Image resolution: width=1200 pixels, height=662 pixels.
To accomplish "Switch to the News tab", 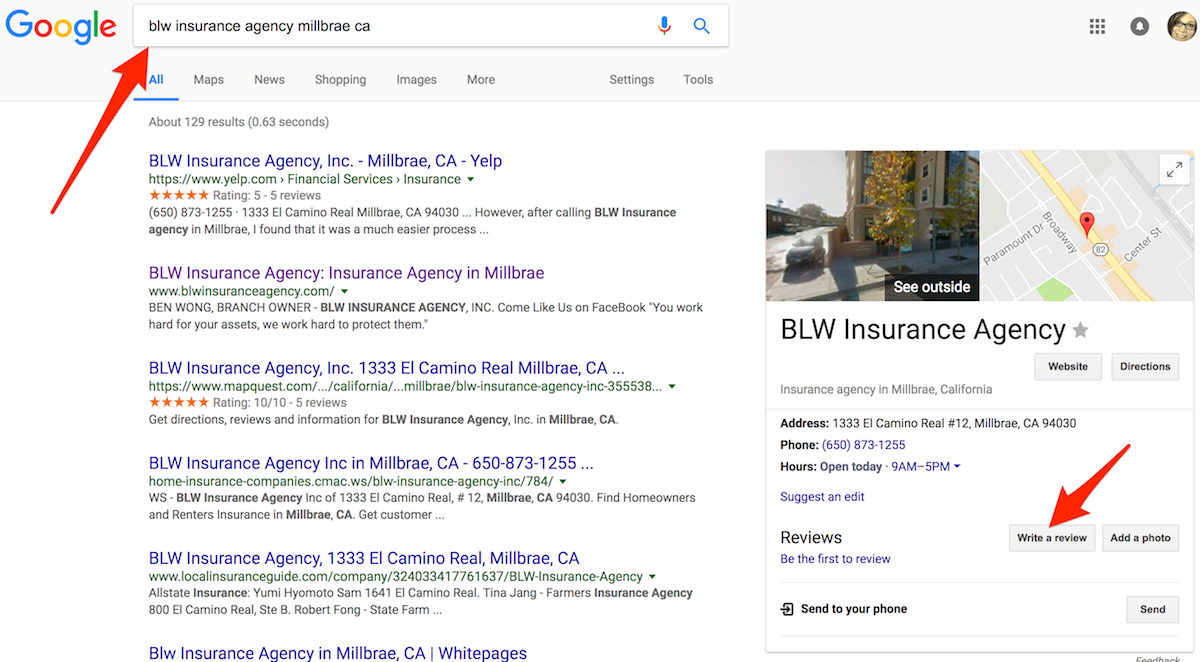I will pos(269,80).
